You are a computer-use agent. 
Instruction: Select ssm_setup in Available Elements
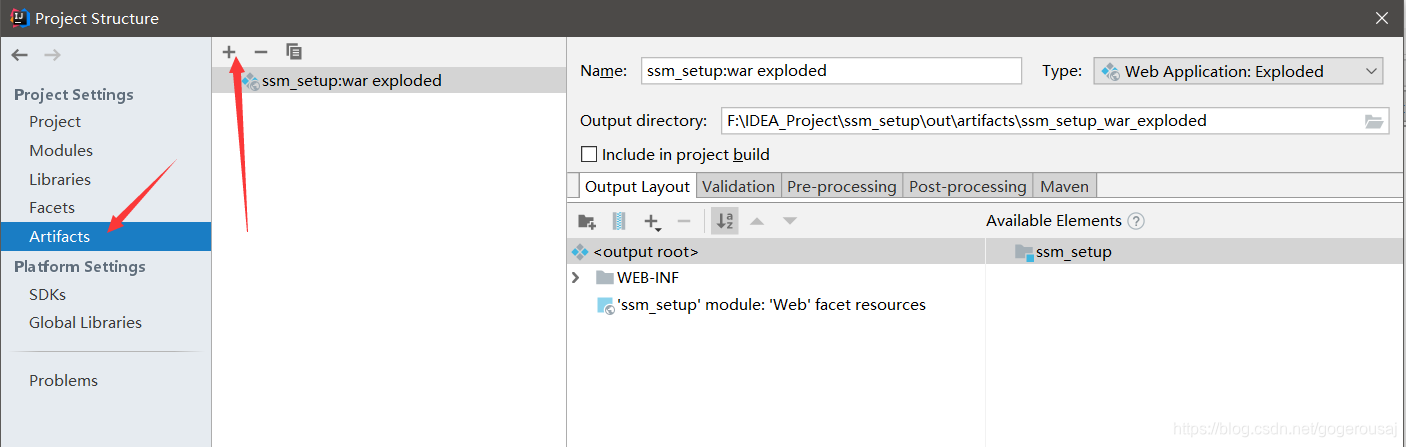[x=1195, y=252]
